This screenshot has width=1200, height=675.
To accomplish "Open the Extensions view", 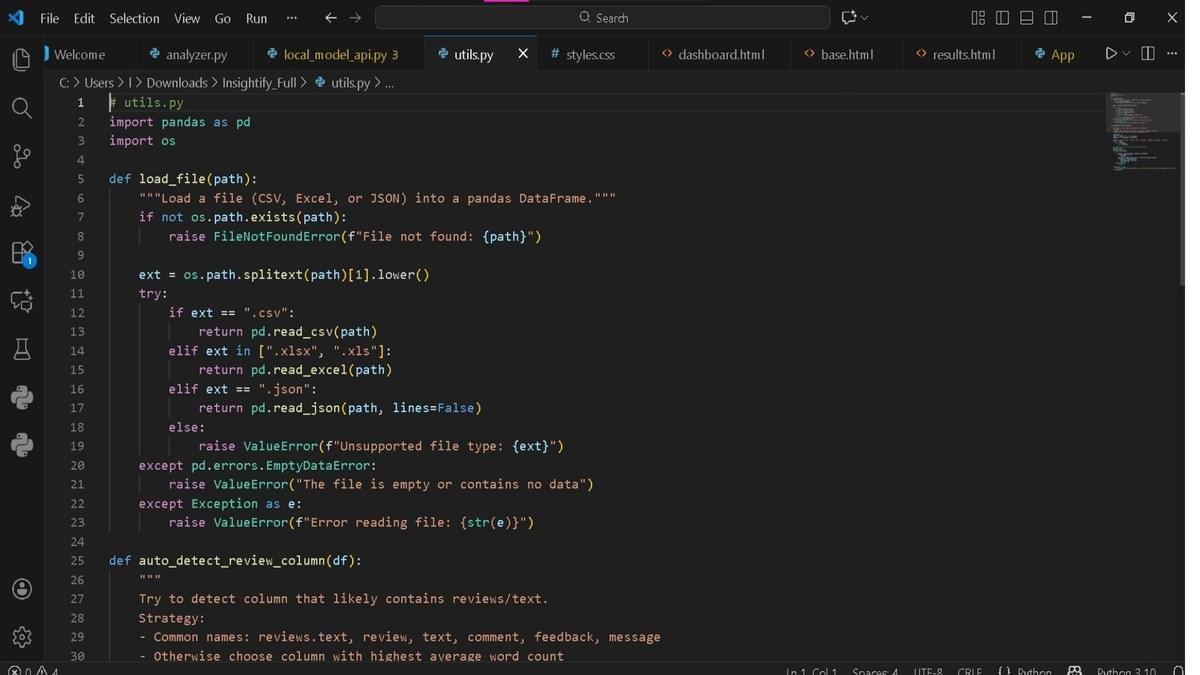I will point(21,253).
